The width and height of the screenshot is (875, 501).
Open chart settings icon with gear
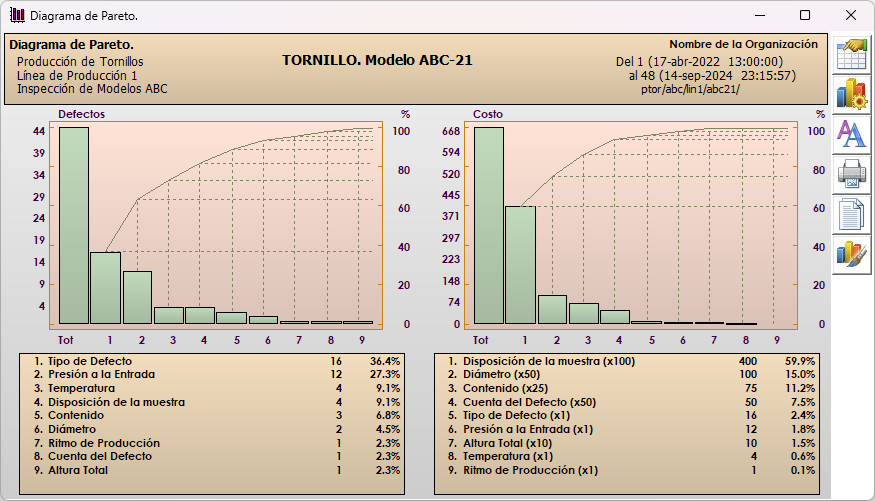pyautogui.click(x=851, y=93)
